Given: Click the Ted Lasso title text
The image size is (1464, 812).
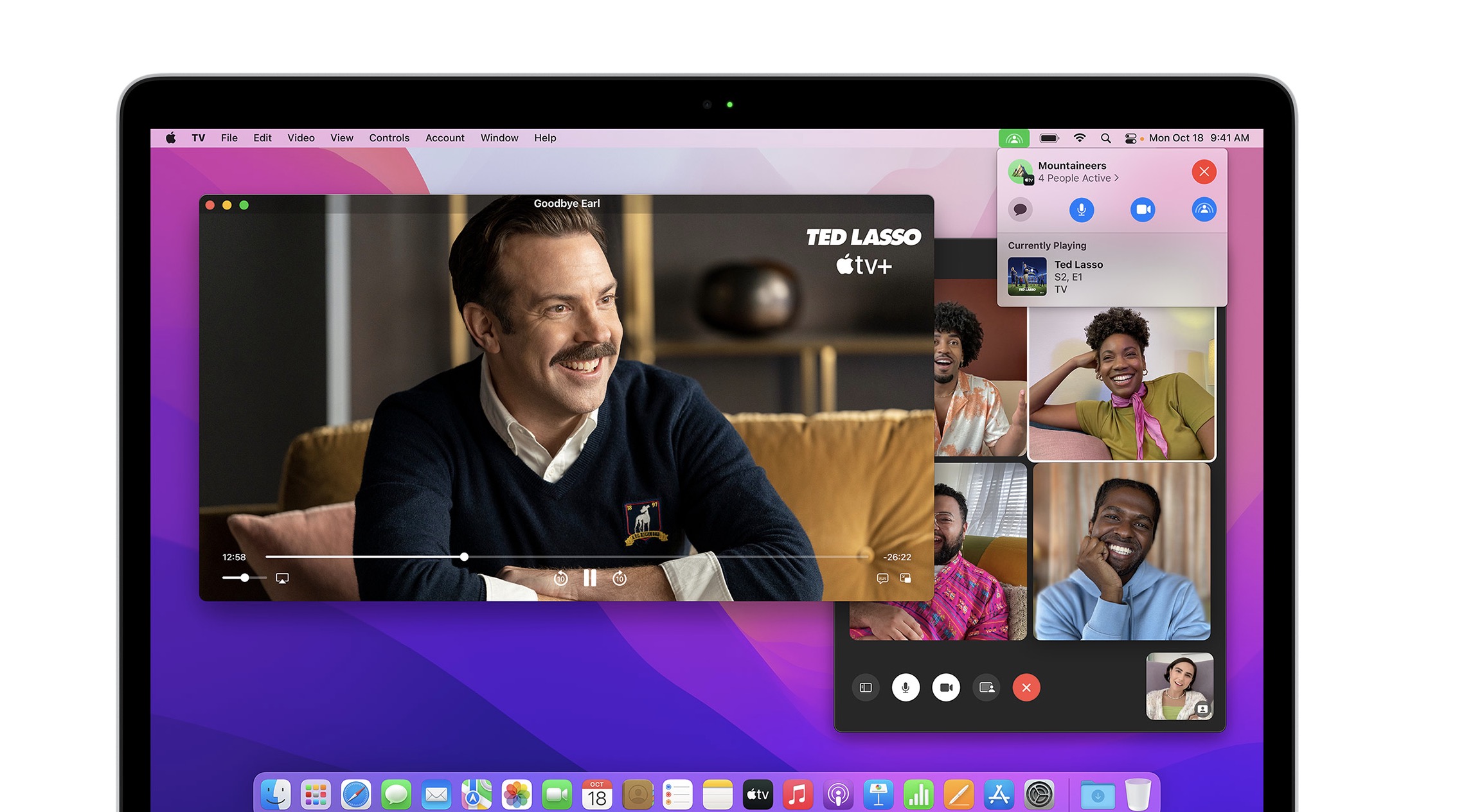Looking at the screenshot, I should coord(1078,265).
